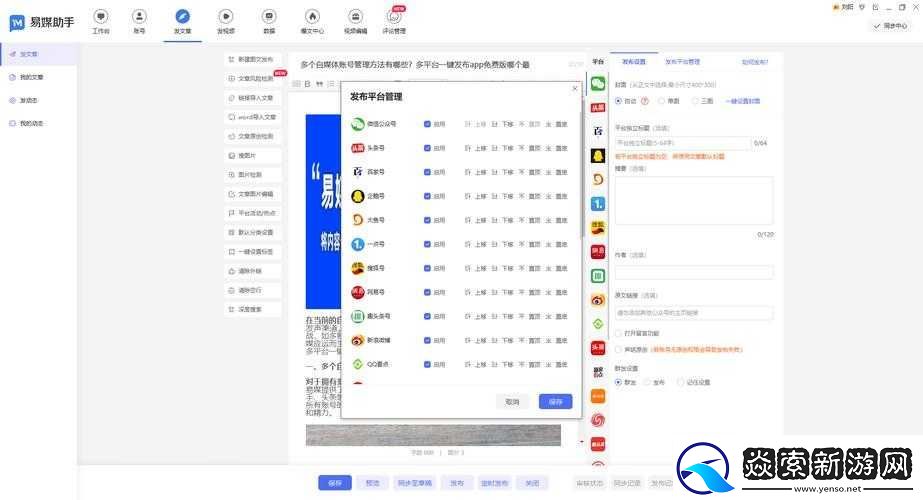This screenshot has width=923, height=500.
Task: Open the 账号 accounts icon in top navigation
Action: (x=140, y=17)
